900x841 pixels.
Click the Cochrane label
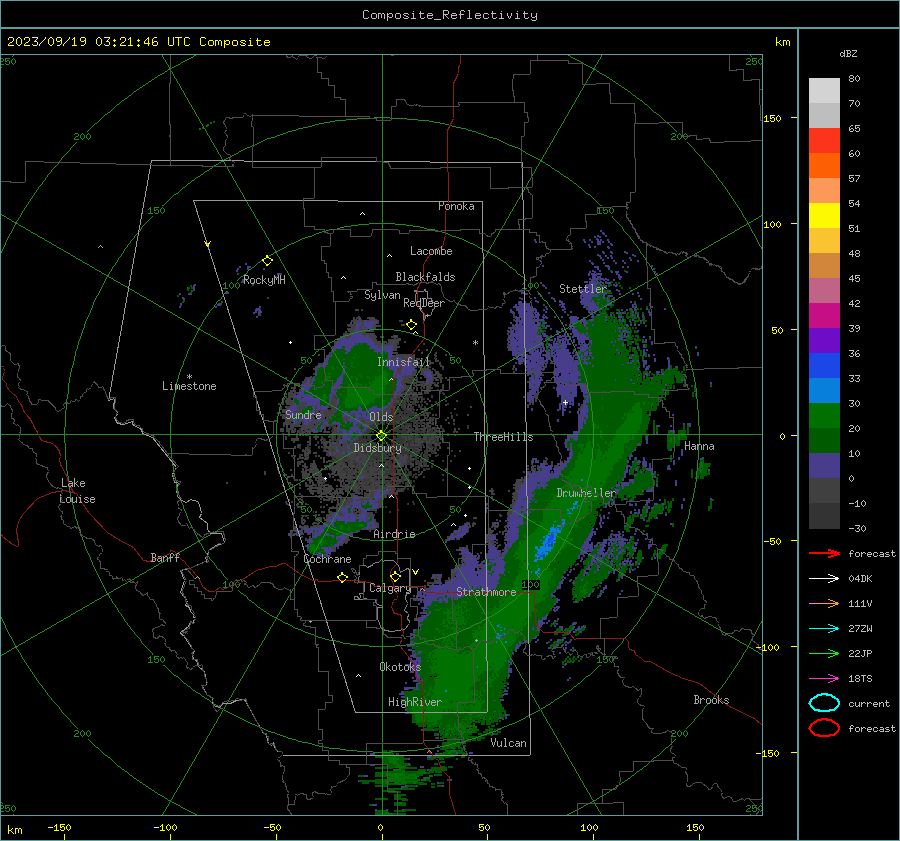click(327, 559)
